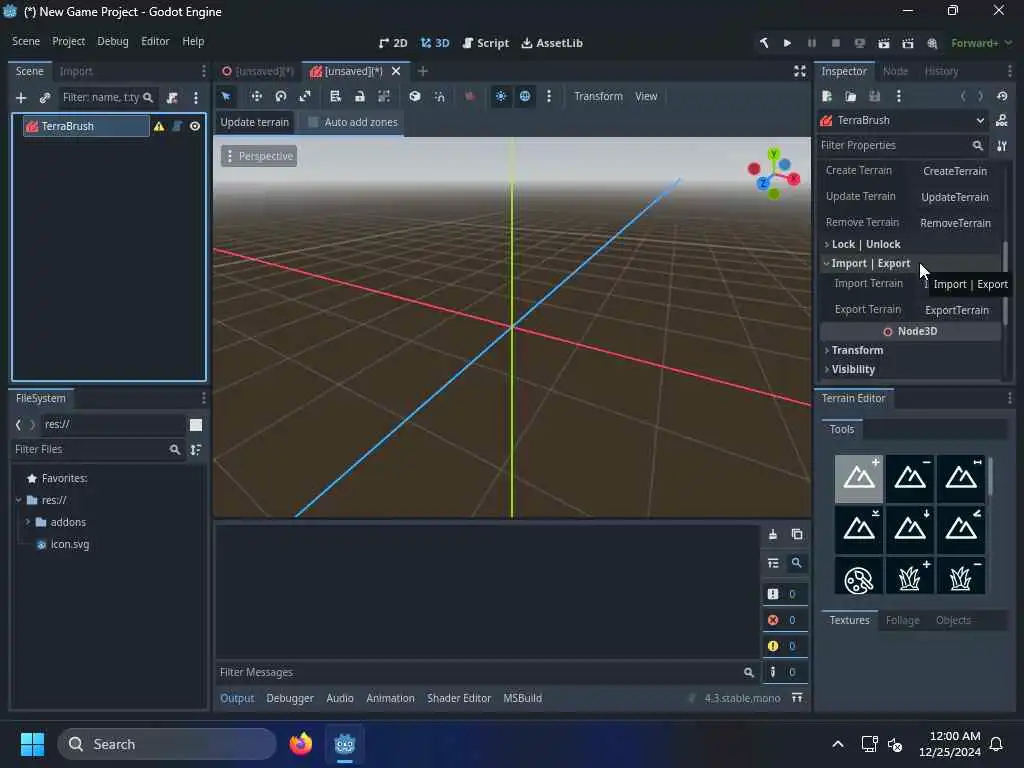The image size is (1024, 768).
Task: Run the project with play button
Action: pyautogui.click(x=788, y=43)
